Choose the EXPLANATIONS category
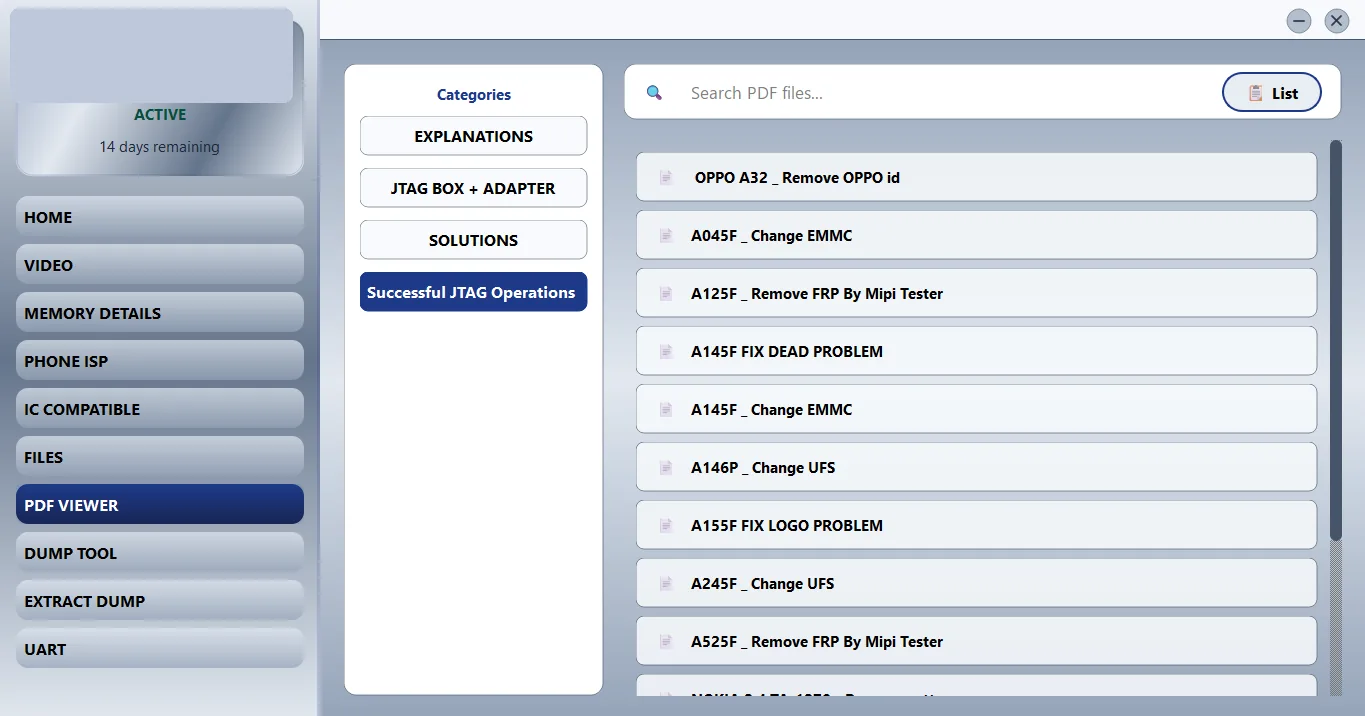The image size is (1365, 716). tap(473, 136)
